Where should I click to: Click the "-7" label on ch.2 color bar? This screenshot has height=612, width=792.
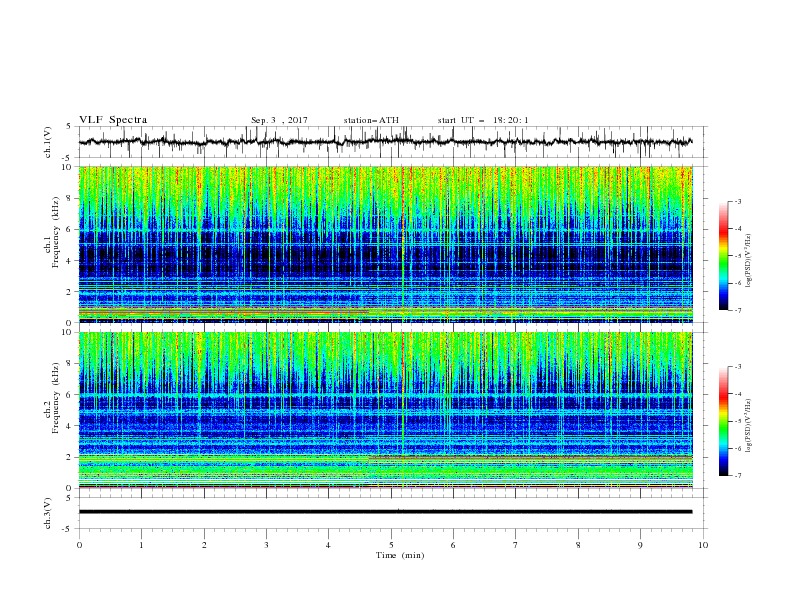738,476
